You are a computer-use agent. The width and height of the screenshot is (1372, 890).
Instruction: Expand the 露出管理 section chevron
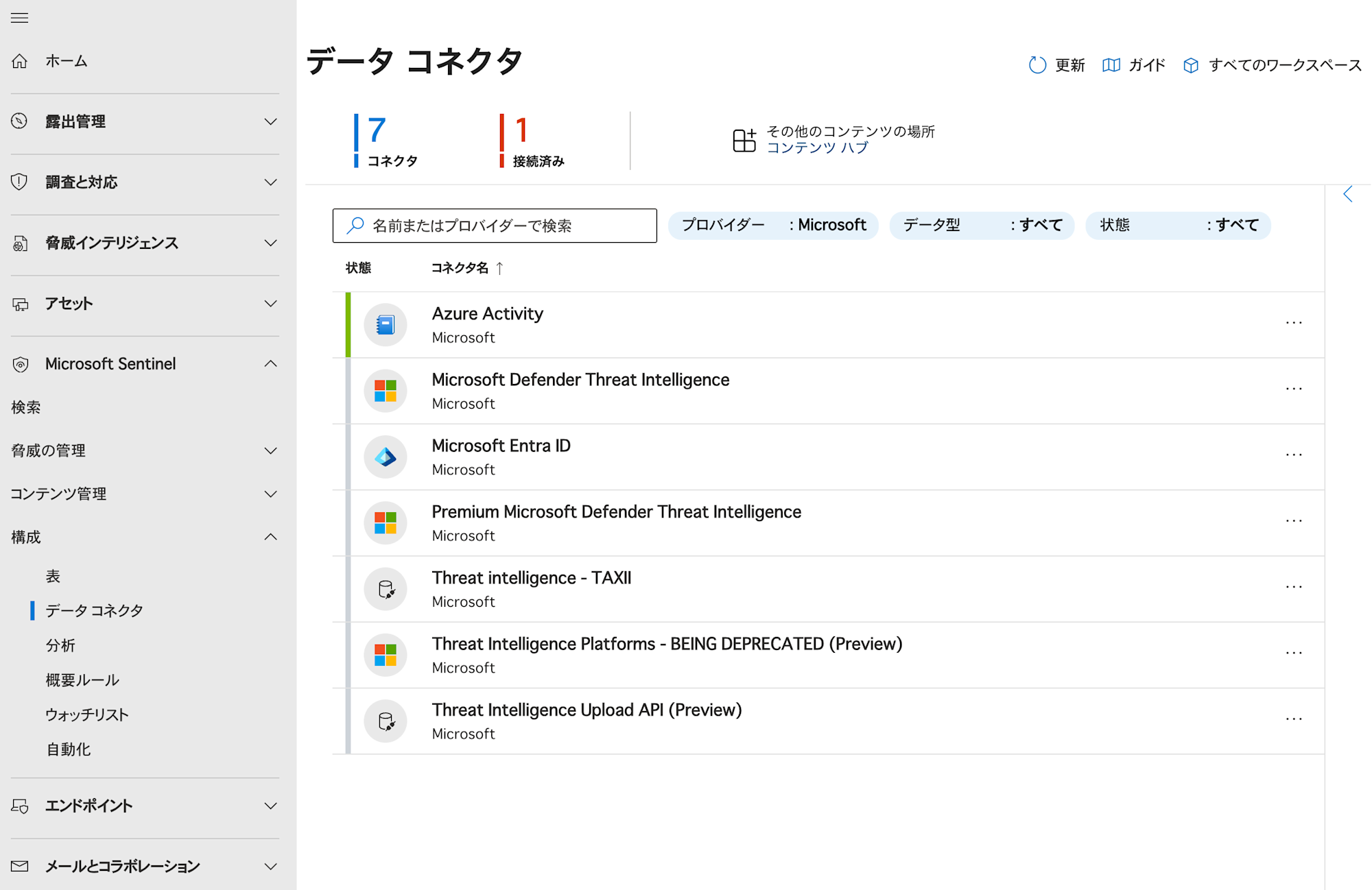point(271,121)
